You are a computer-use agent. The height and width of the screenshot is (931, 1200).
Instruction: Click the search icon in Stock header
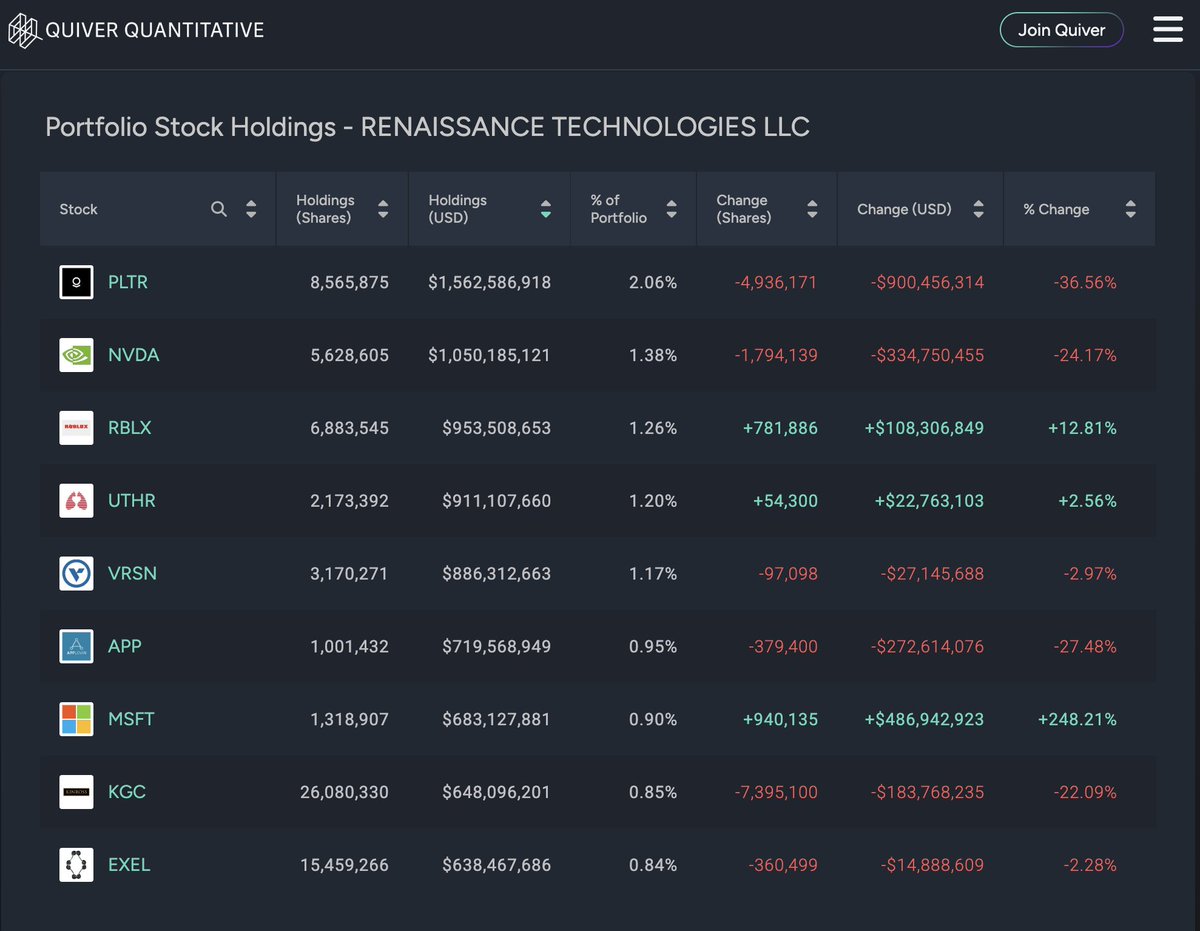[x=219, y=210]
